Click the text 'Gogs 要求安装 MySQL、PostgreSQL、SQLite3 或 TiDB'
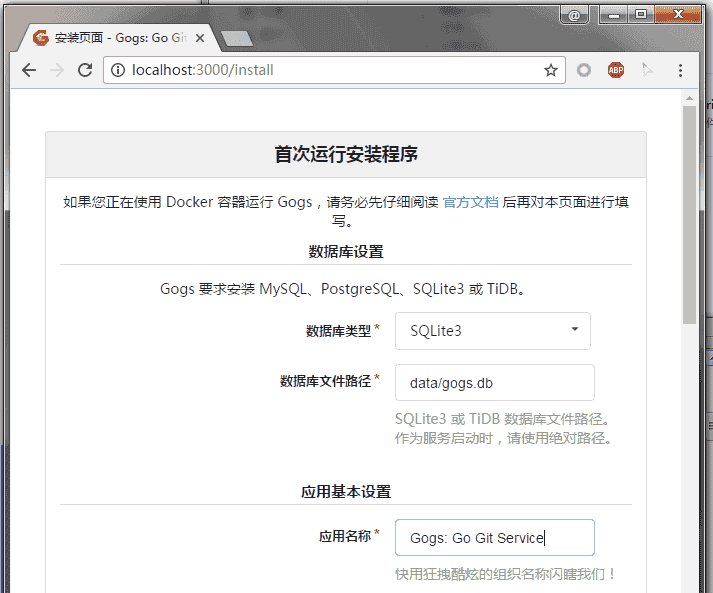The width and height of the screenshot is (713, 593). 342,289
